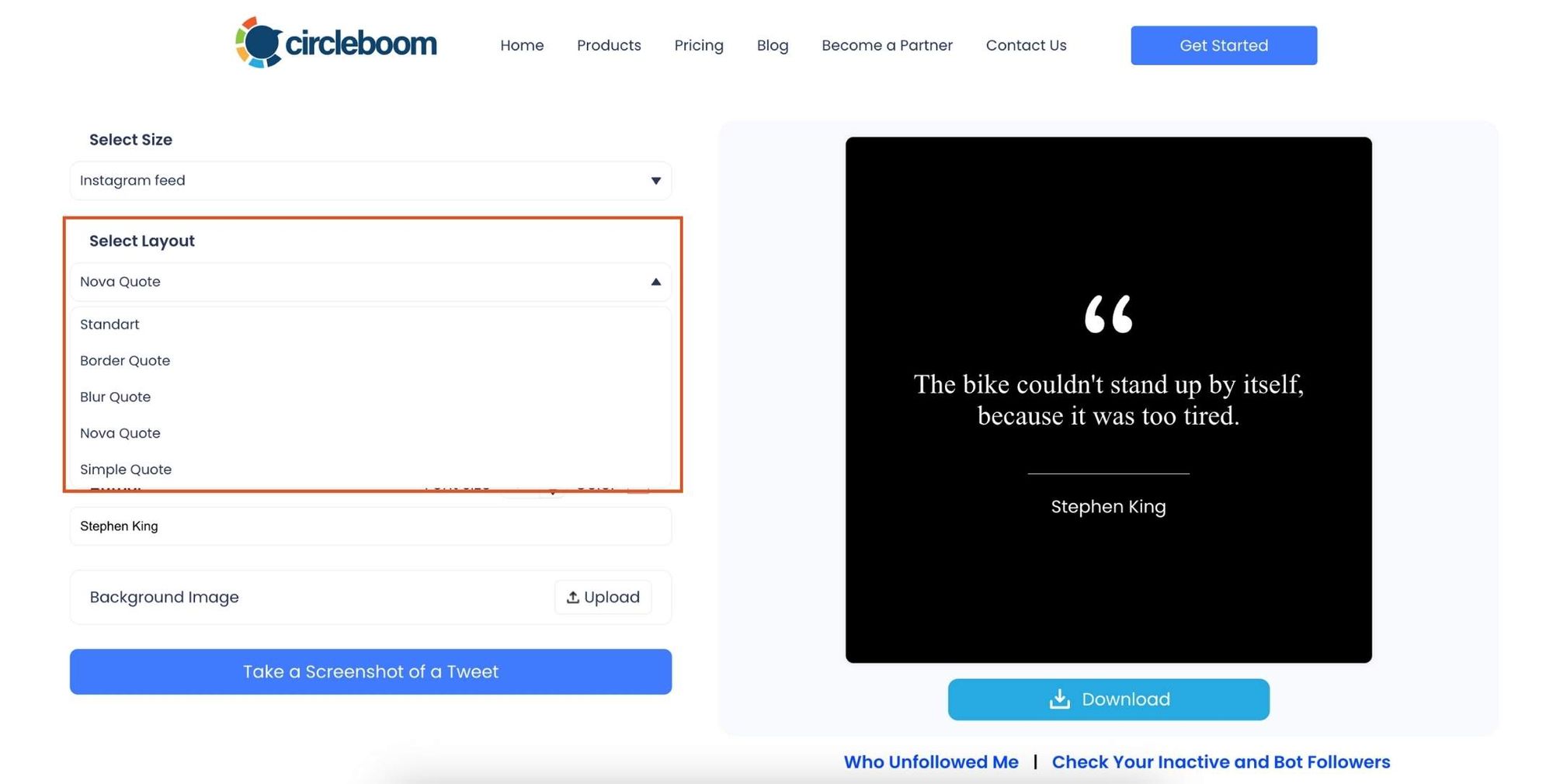1553x784 pixels.
Task: Select the Blur Quote layout option
Action: coord(115,397)
